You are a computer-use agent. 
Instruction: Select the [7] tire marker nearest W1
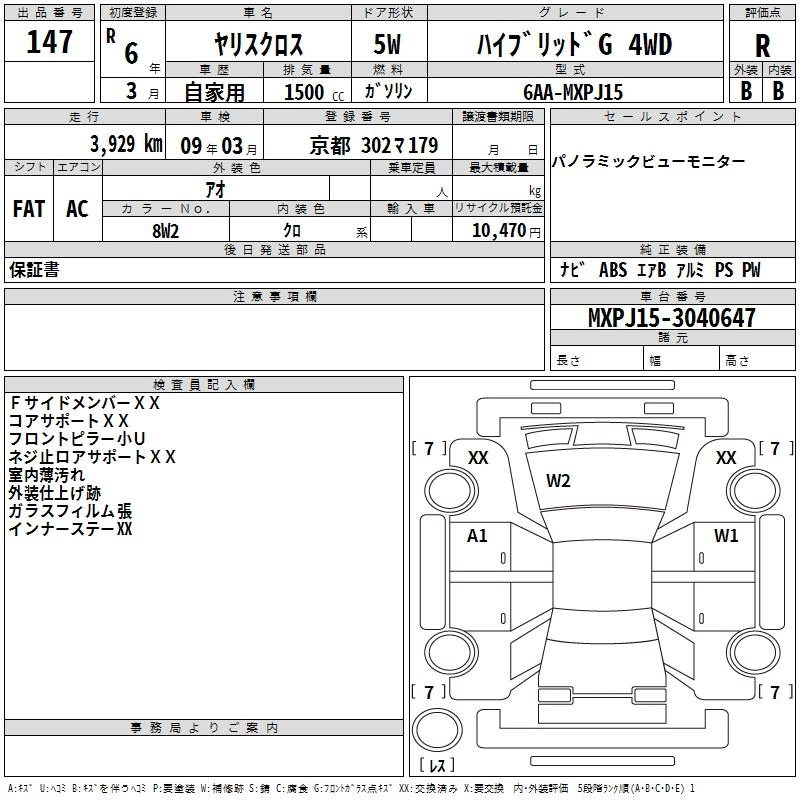(774, 448)
